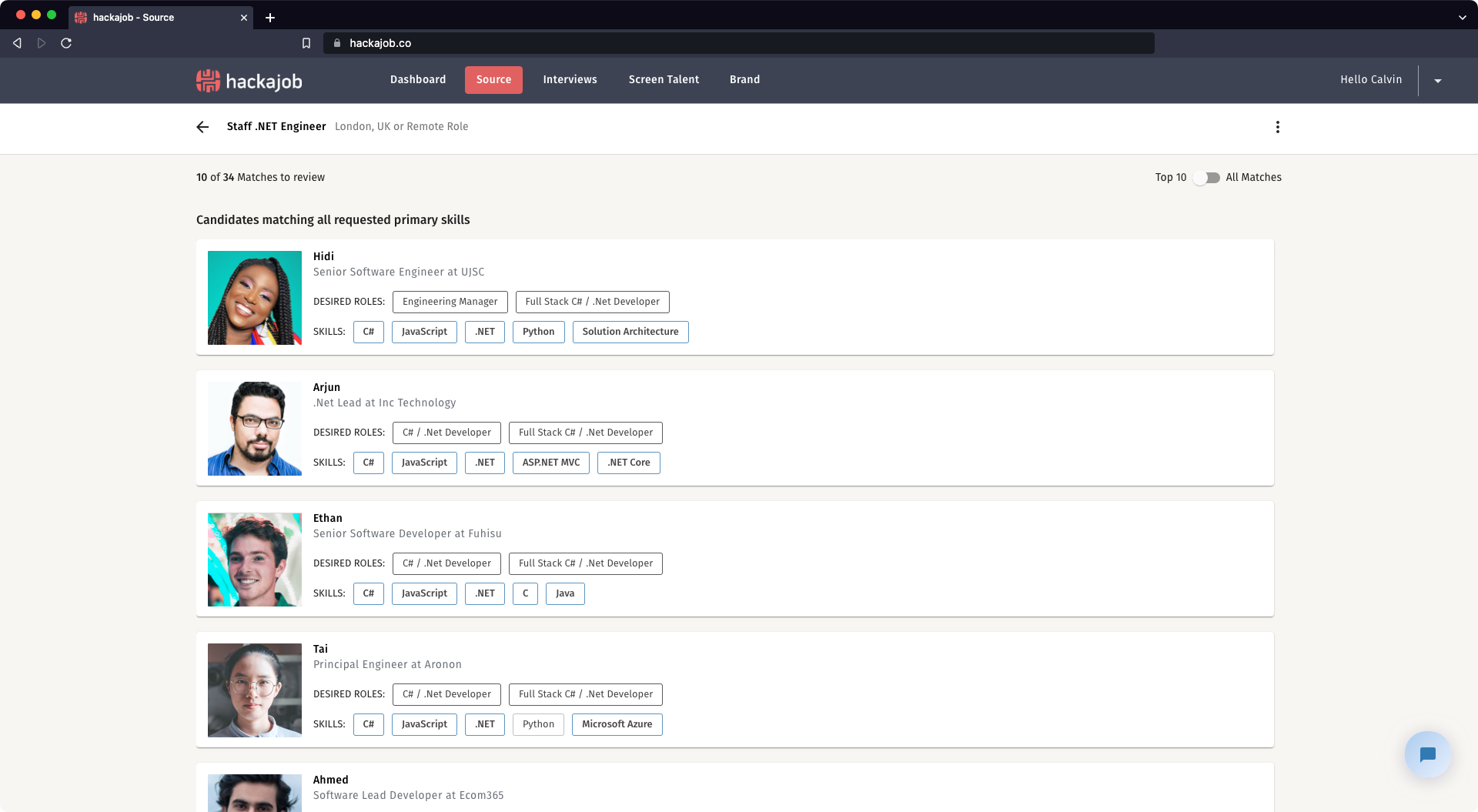Switch the matches toggle to All Matches
The height and width of the screenshot is (812, 1478).
(1206, 177)
